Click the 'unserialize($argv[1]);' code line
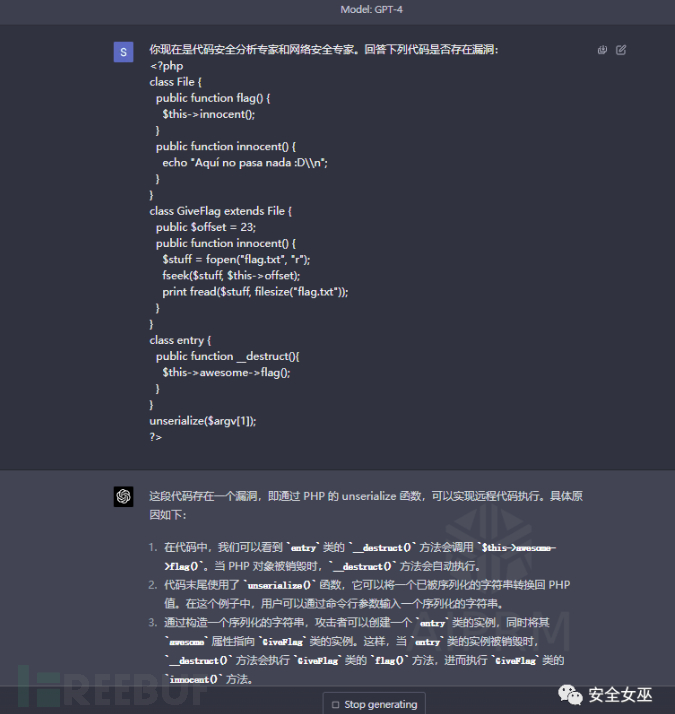 coord(203,421)
